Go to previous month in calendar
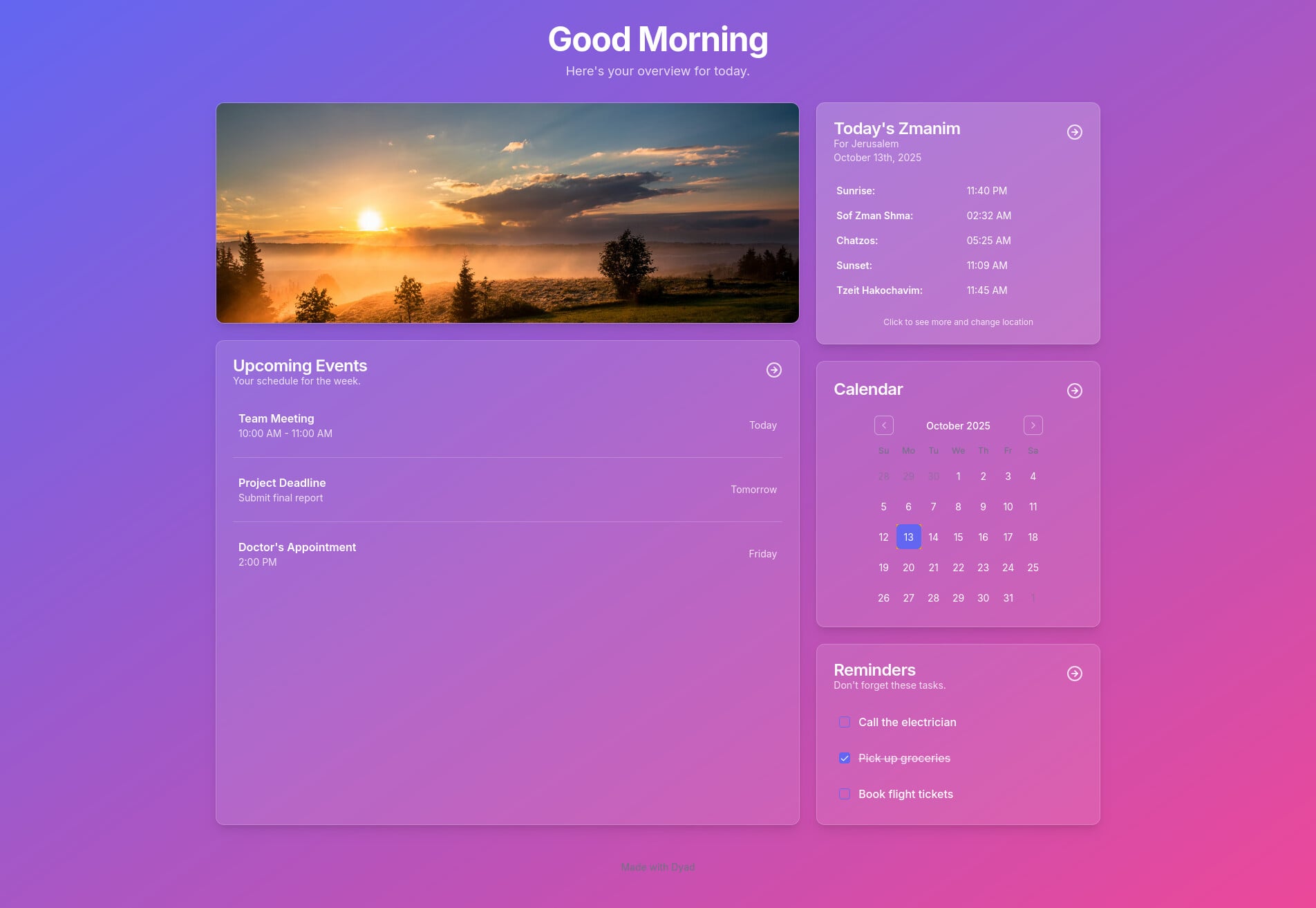 click(883, 425)
